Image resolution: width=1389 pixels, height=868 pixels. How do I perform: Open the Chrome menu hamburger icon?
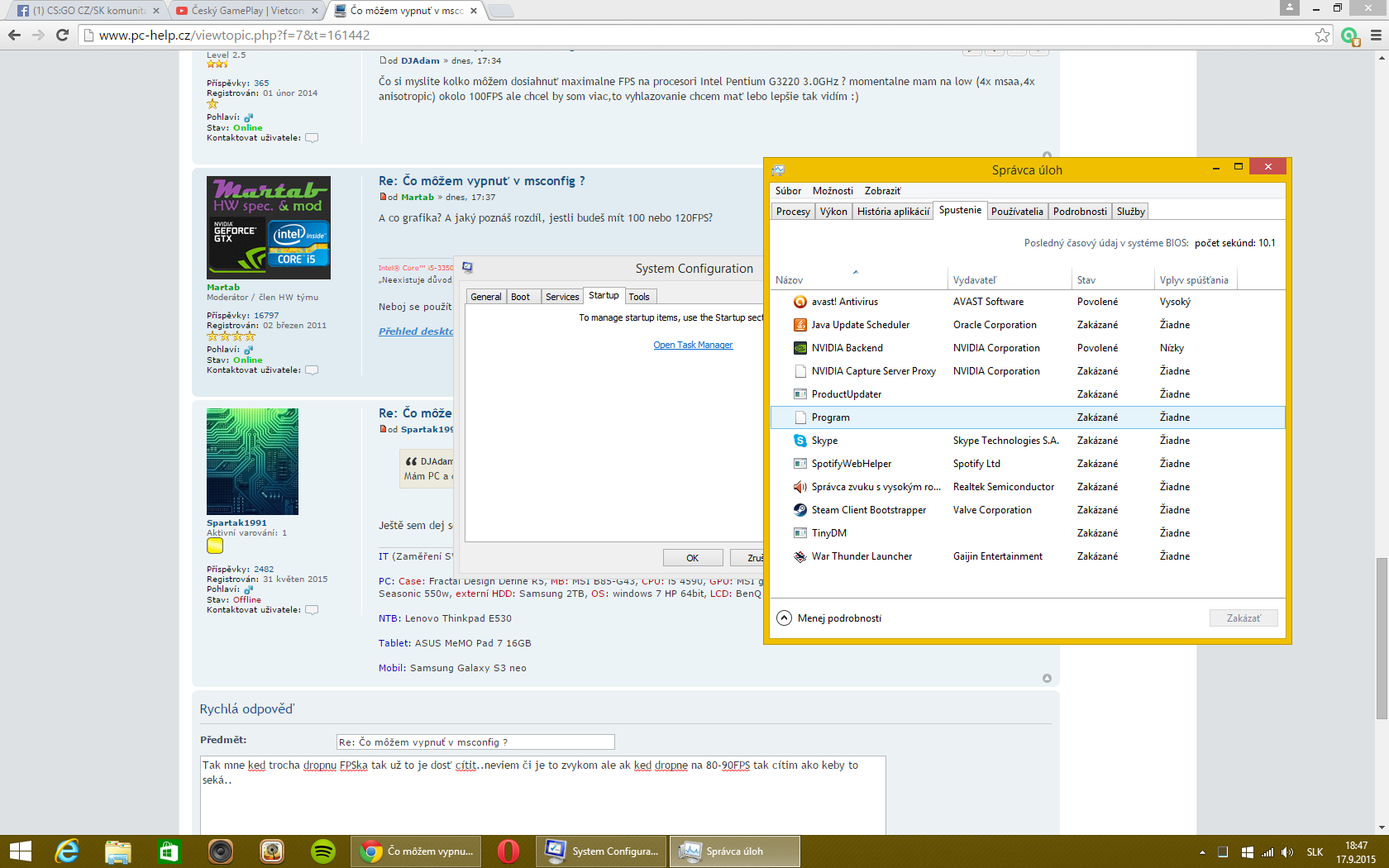pos(1376,35)
